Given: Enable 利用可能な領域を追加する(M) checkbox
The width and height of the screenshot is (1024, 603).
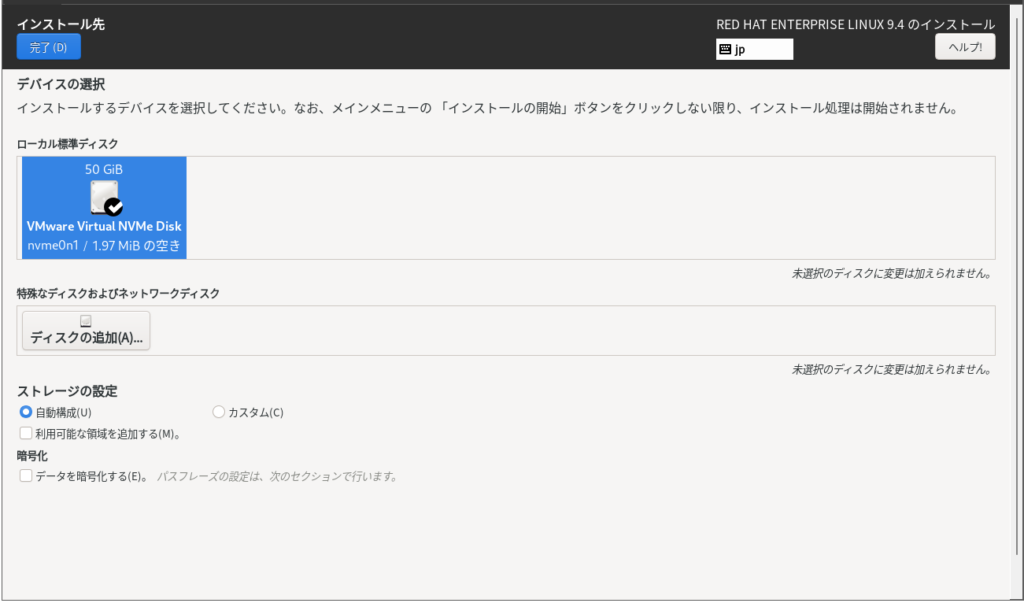Looking at the screenshot, I should [x=26, y=434].
